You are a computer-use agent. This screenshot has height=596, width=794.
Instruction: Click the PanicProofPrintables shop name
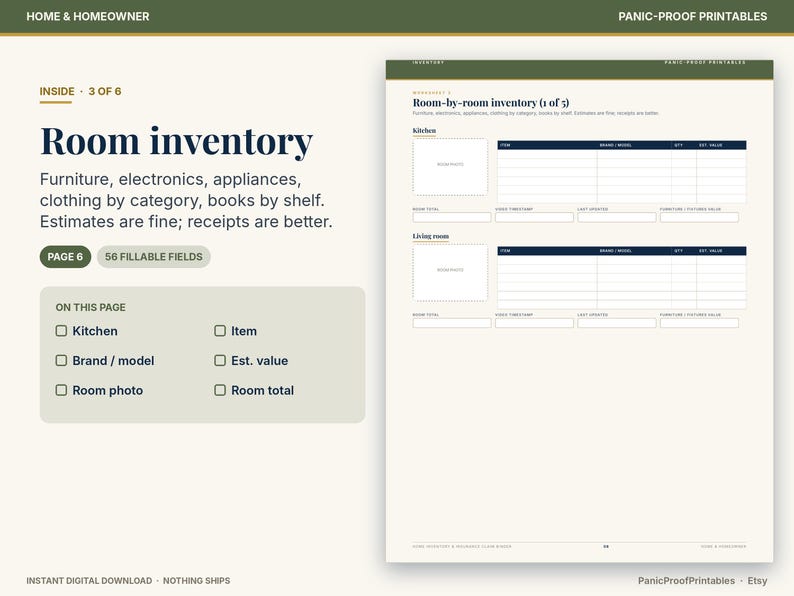pos(686,581)
